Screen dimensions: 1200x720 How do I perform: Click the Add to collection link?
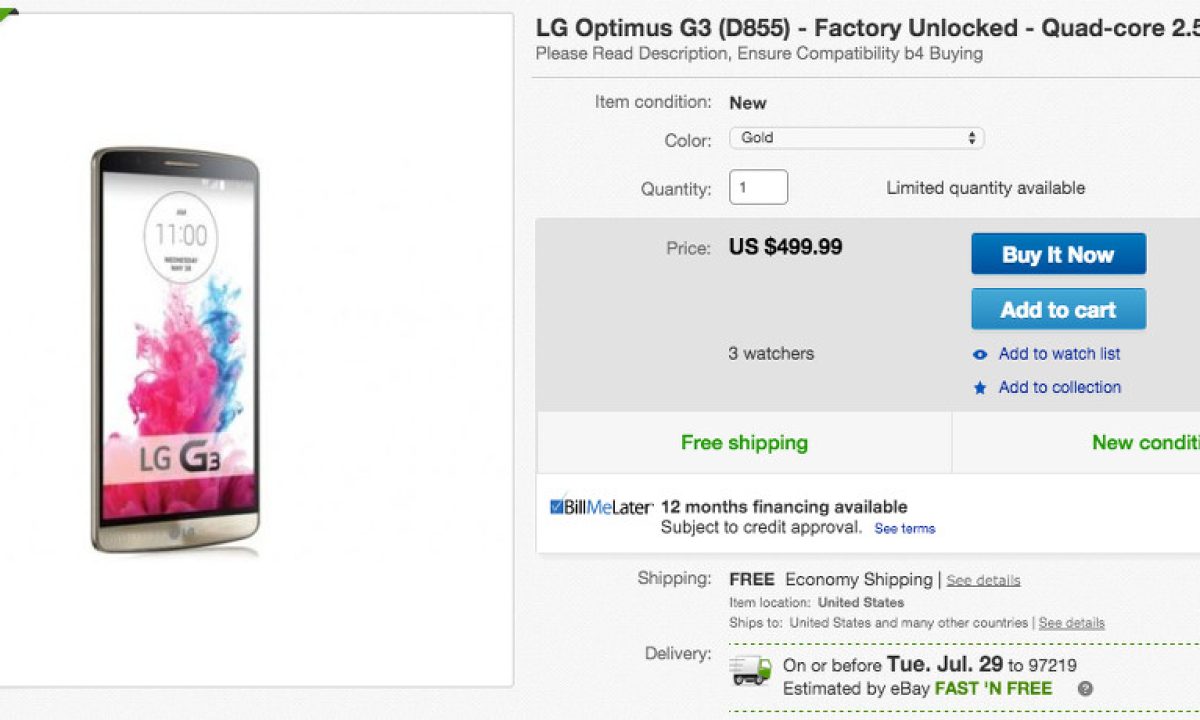1059,388
